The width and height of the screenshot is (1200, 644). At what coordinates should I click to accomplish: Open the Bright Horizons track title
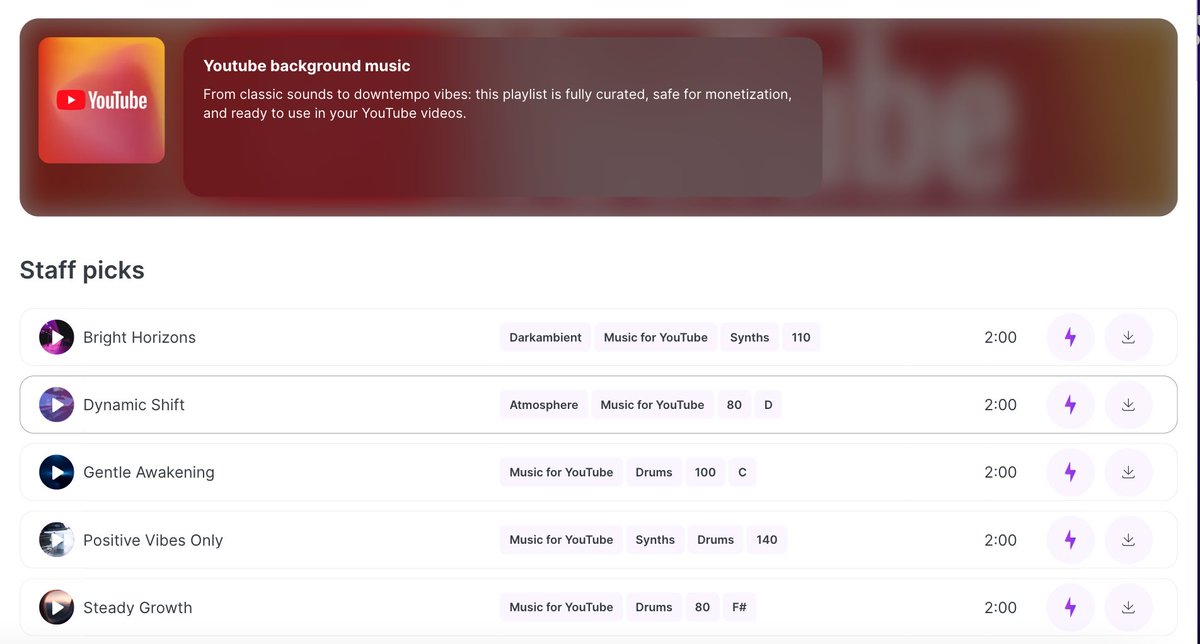pyautogui.click(x=139, y=337)
